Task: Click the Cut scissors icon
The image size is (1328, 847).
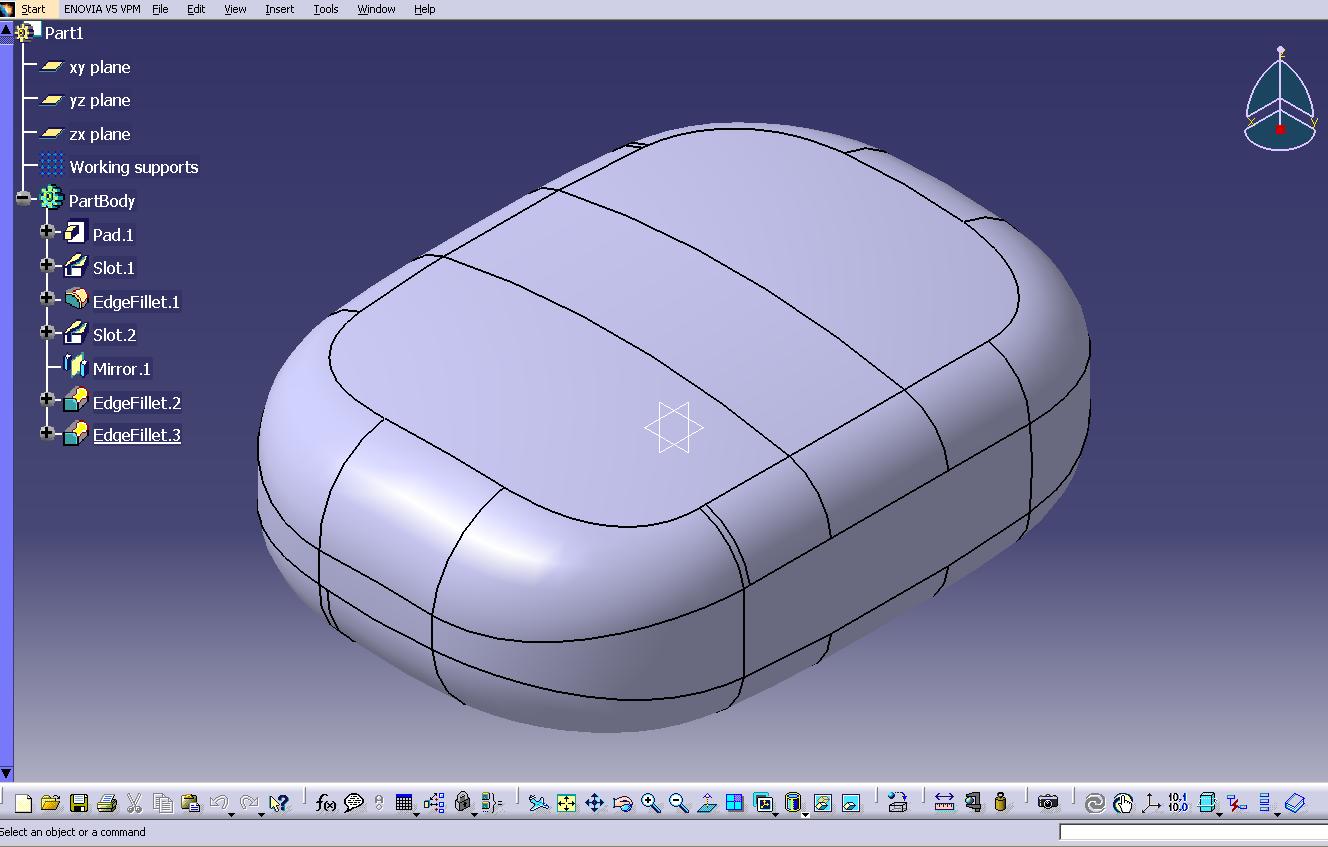Action: tap(134, 803)
